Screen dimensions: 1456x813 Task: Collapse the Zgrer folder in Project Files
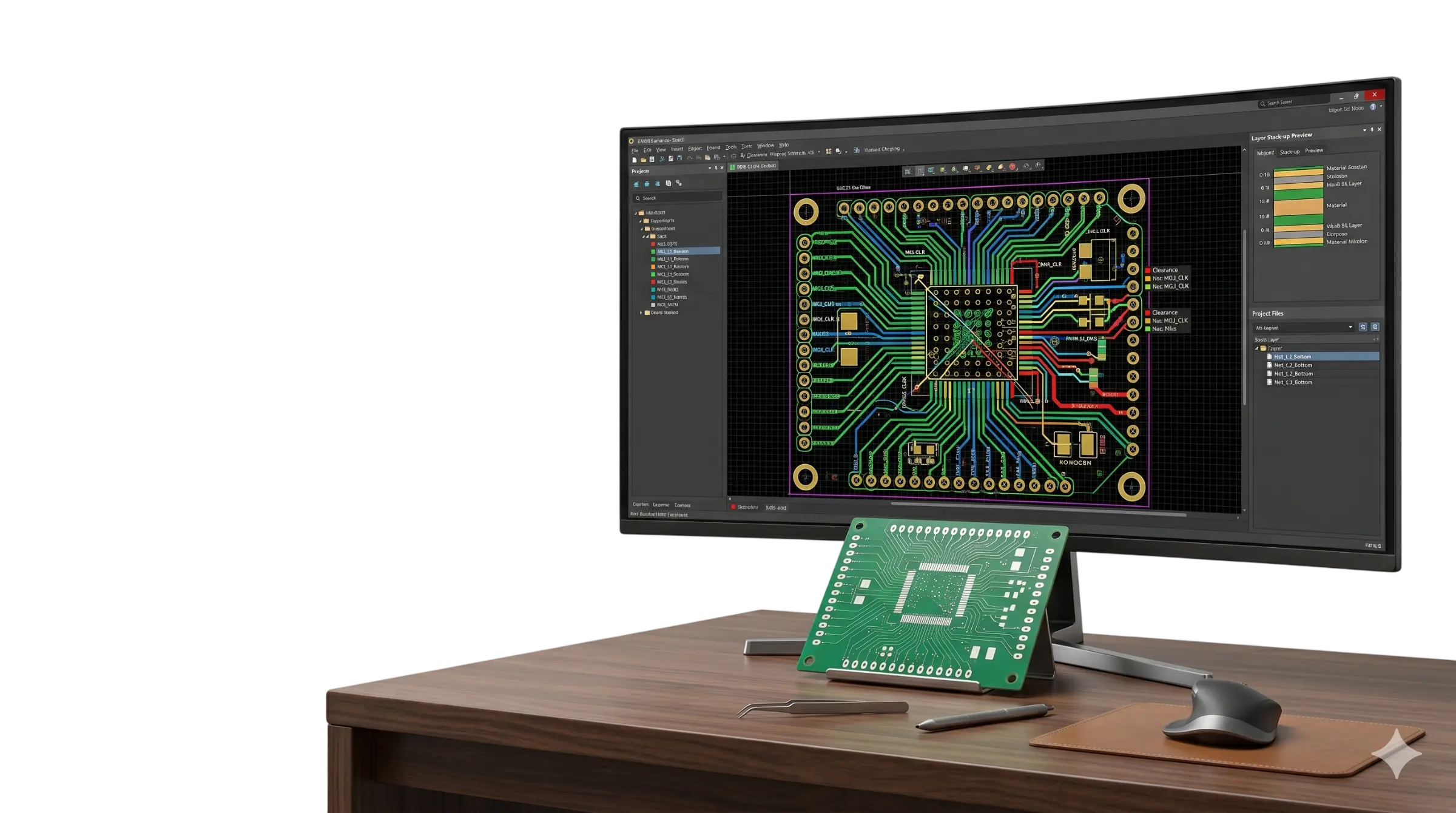[x=1257, y=348]
